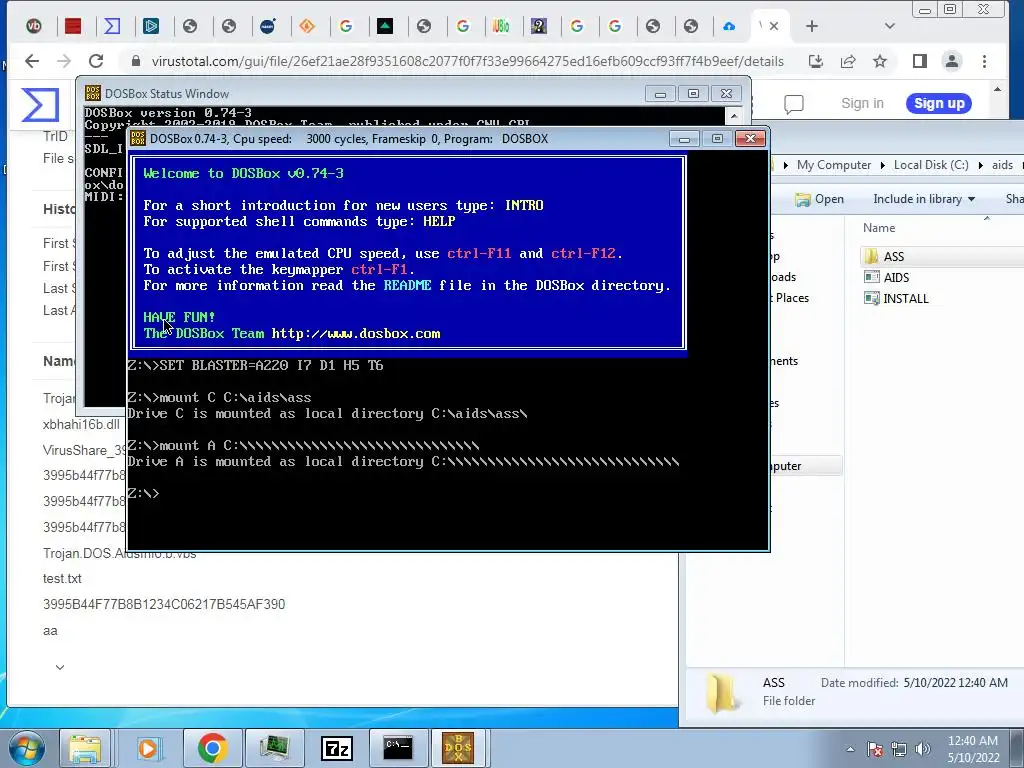Viewport: 1024px width, 768px height.
Task: Select the test.txt name entry
Action: (63, 579)
